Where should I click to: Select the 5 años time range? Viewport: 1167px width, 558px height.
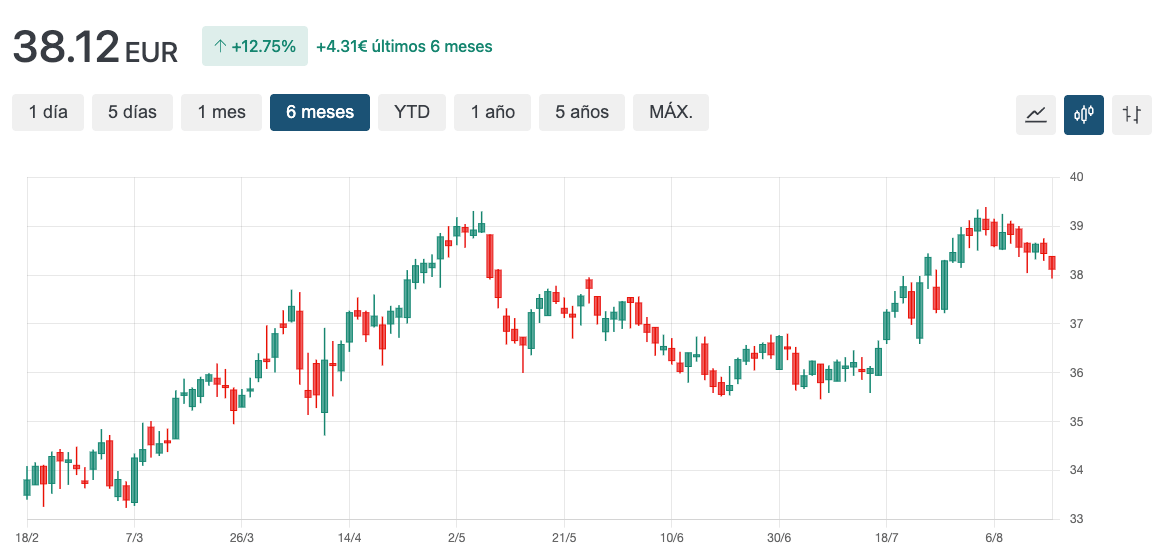(x=582, y=112)
